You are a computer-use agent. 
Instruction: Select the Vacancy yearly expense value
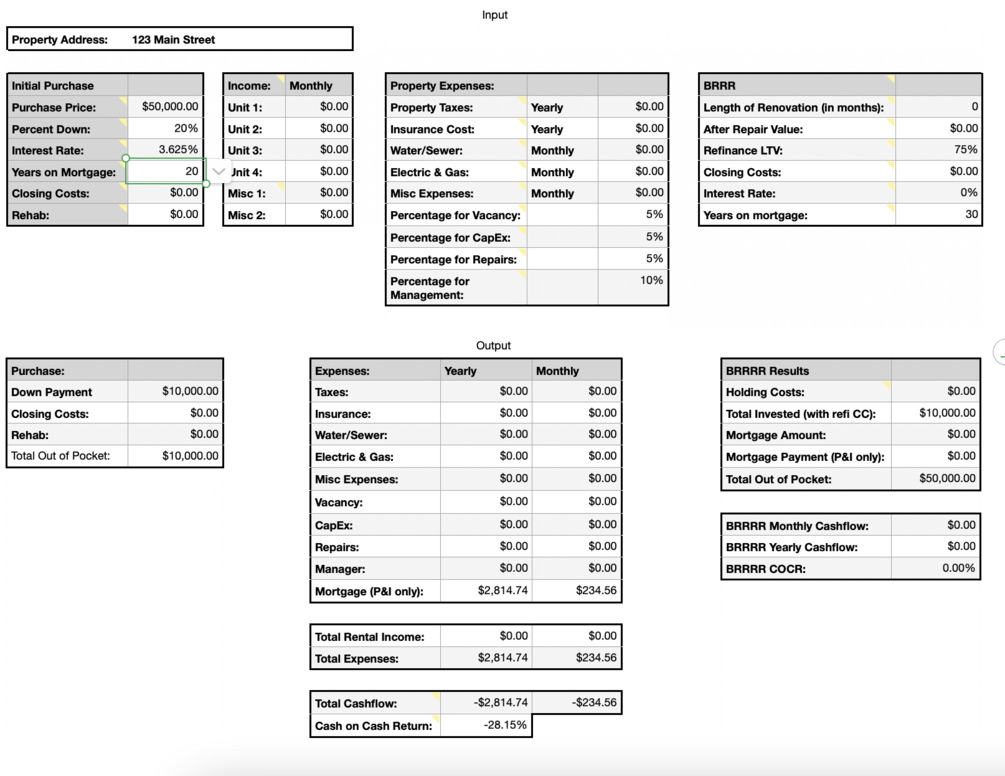click(x=486, y=502)
